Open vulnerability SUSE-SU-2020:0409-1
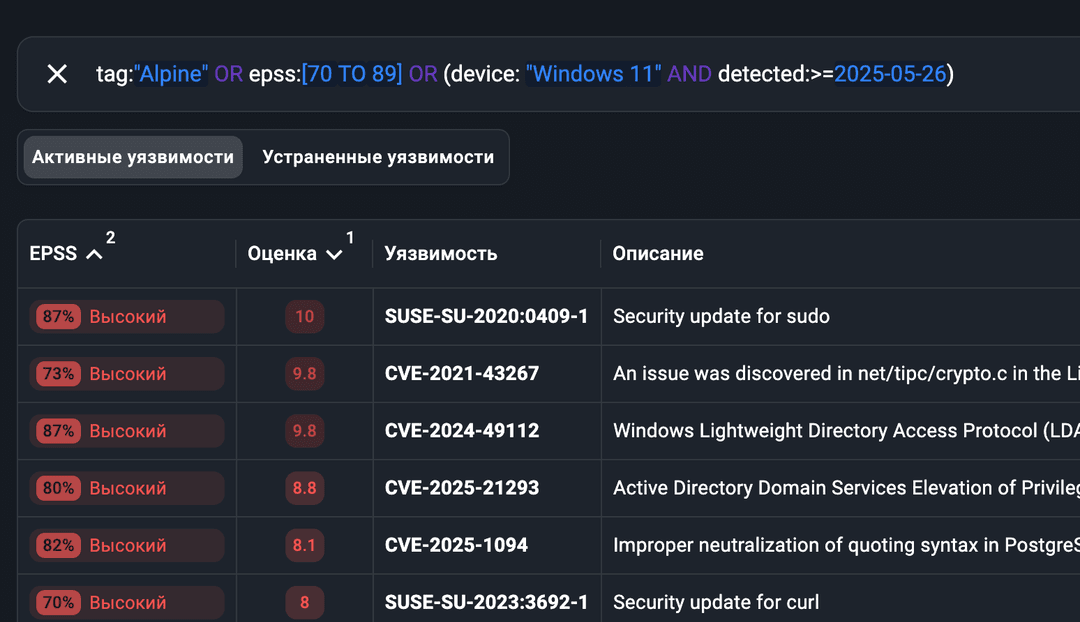This screenshot has height=622, width=1080. [486, 317]
